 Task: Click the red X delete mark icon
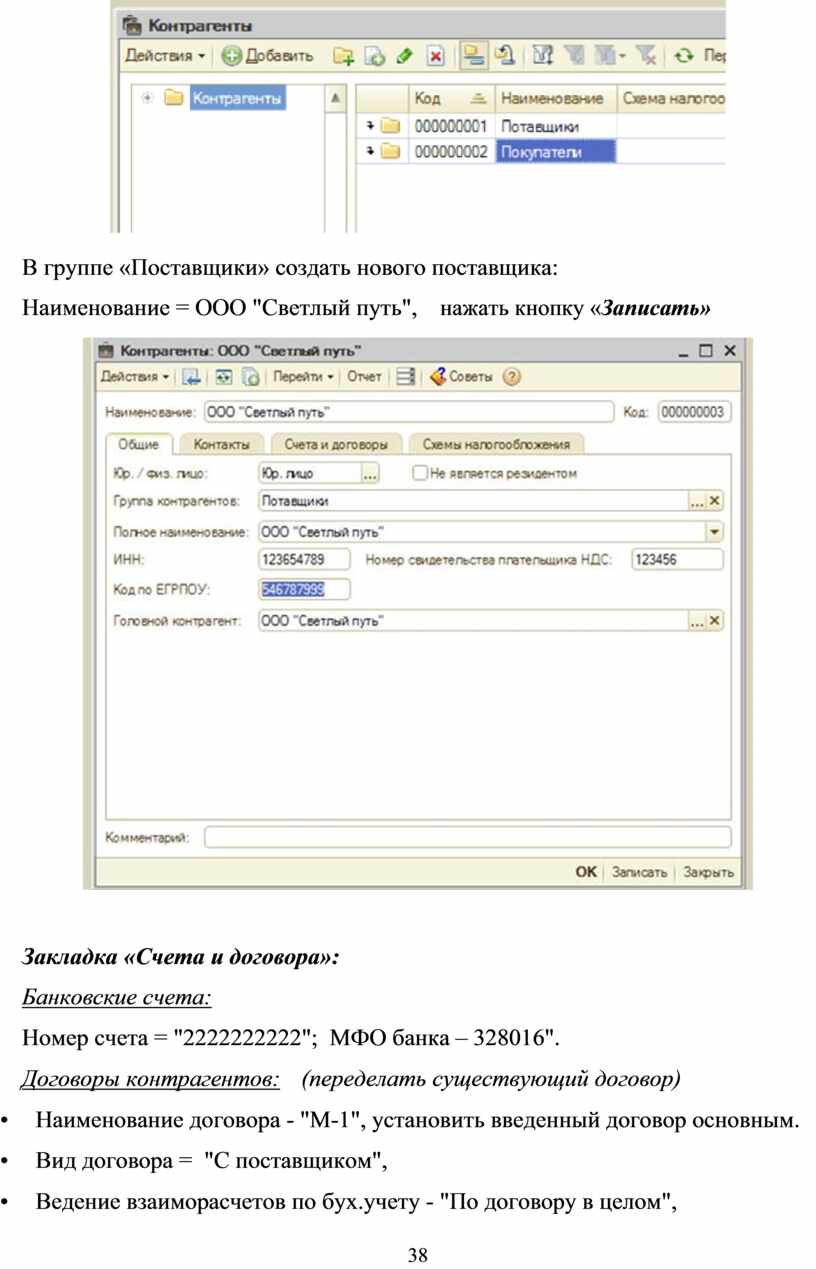(436, 57)
